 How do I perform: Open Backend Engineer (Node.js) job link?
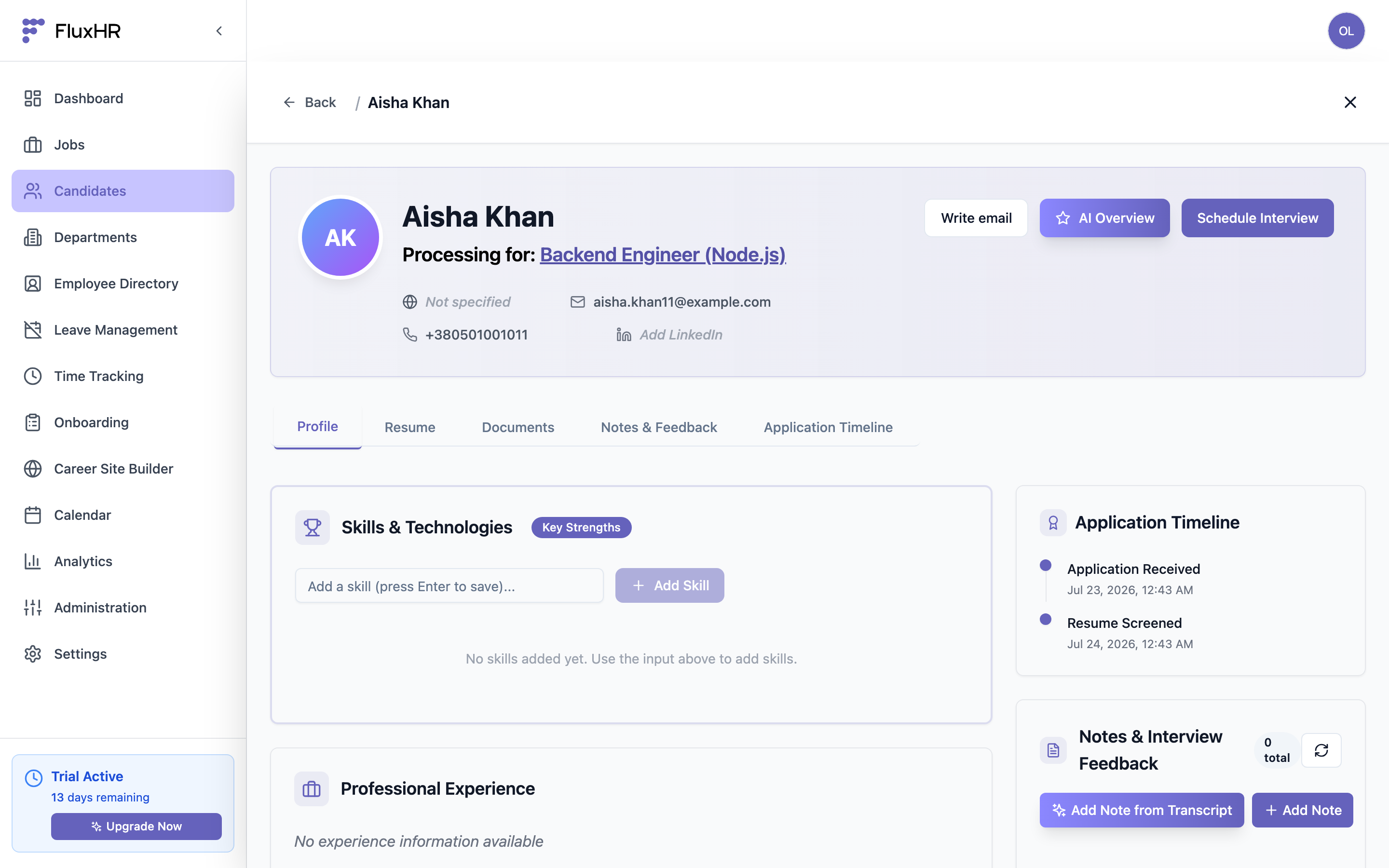(662, 254)
